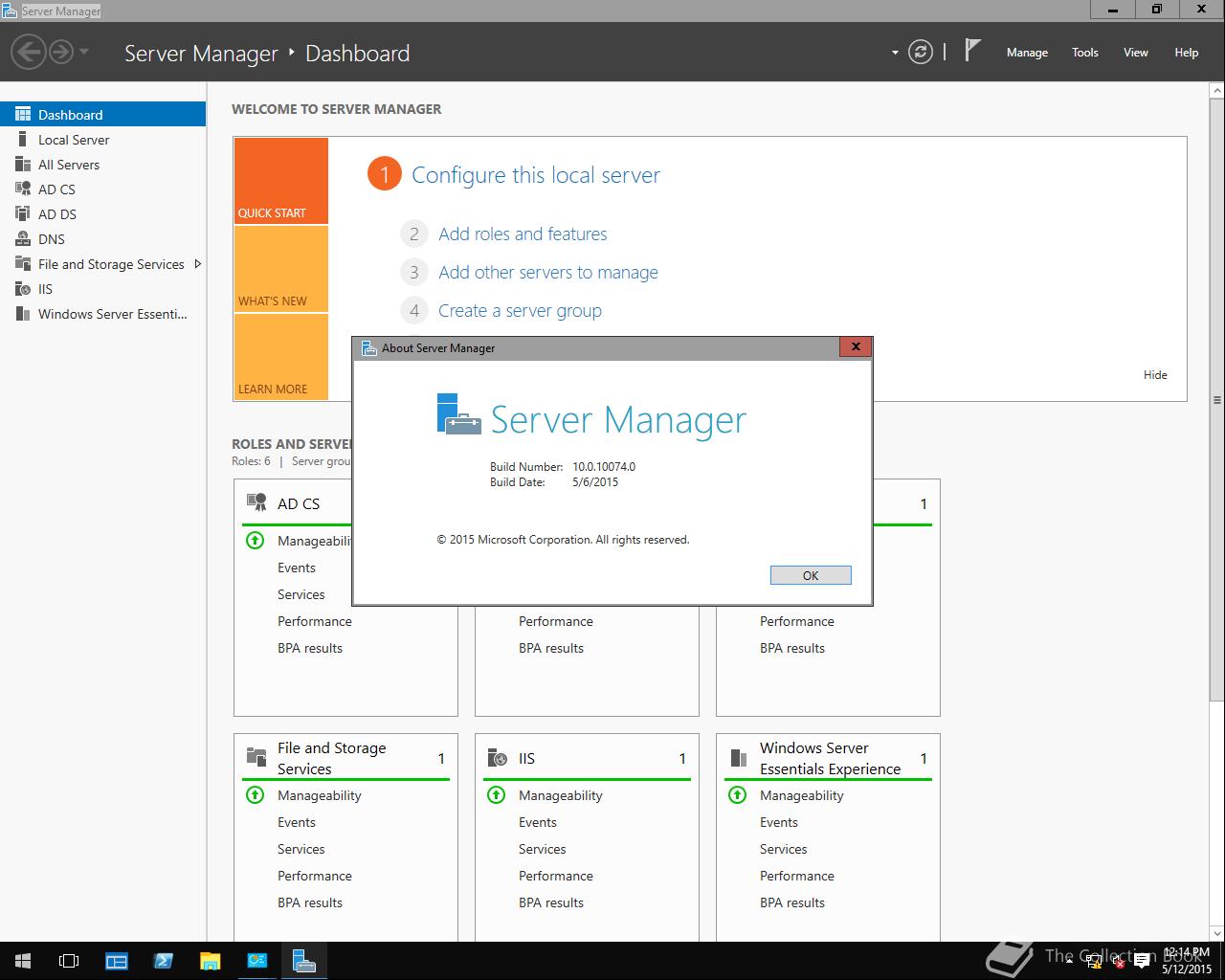The height and width of the screenshot is (980, 1225).
Task: Click Manageability in File and Storage tile
Action: tap(320, 795)
